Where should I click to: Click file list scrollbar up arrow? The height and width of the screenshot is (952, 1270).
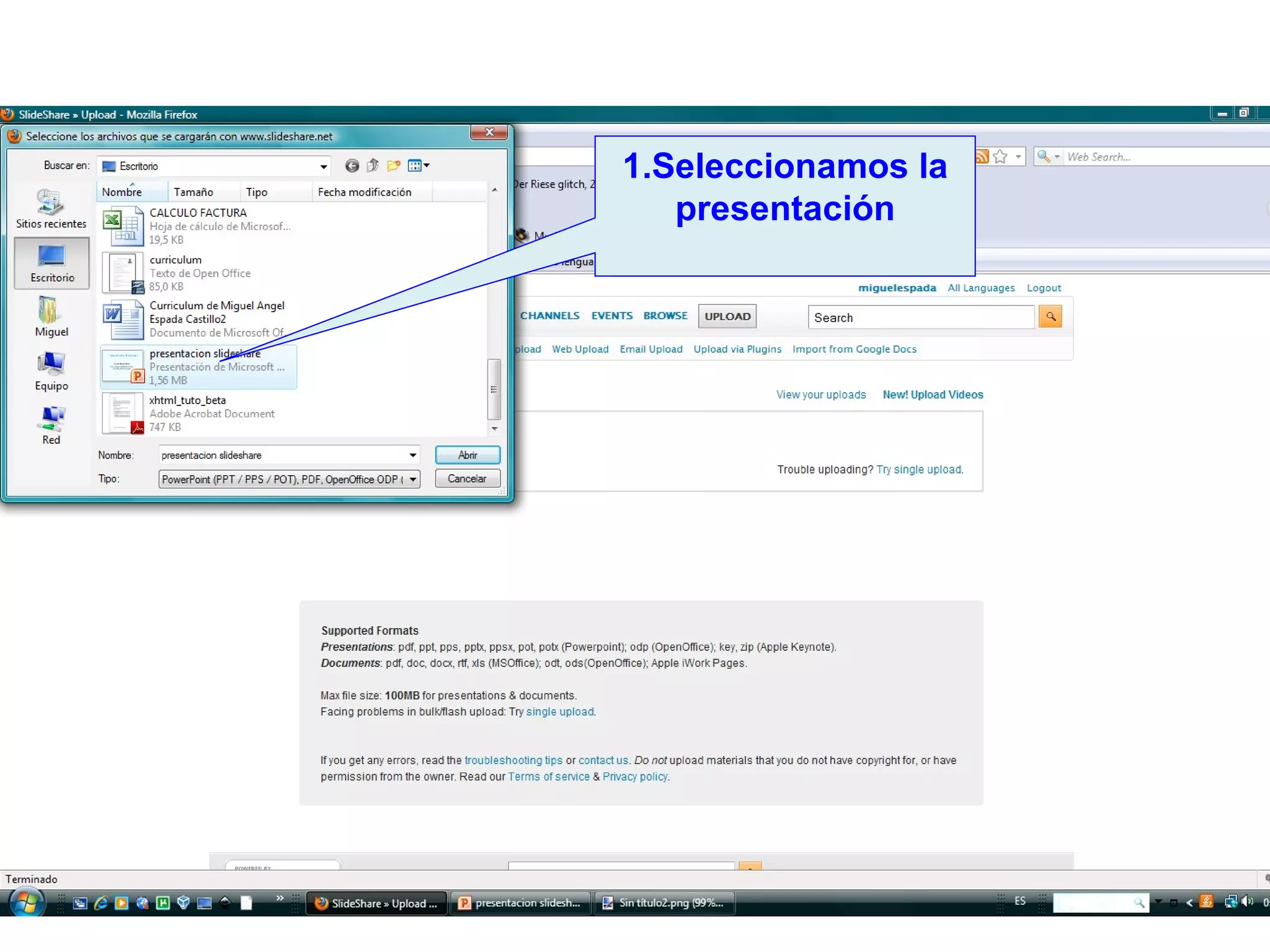494,190
